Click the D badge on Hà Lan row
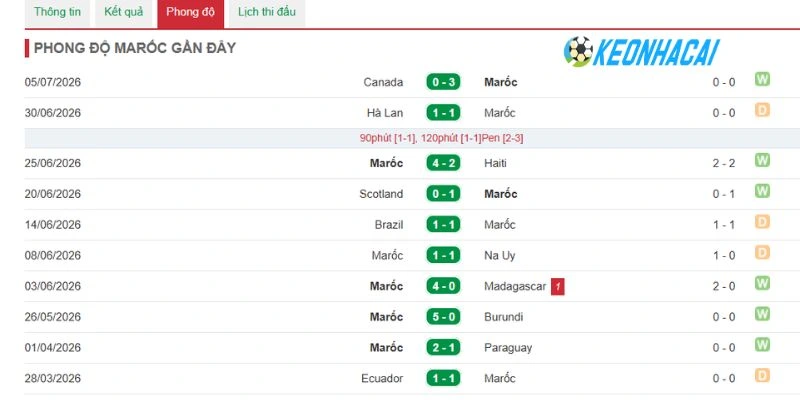This screenshot has width=800, height=400. (x=762, y=110)
